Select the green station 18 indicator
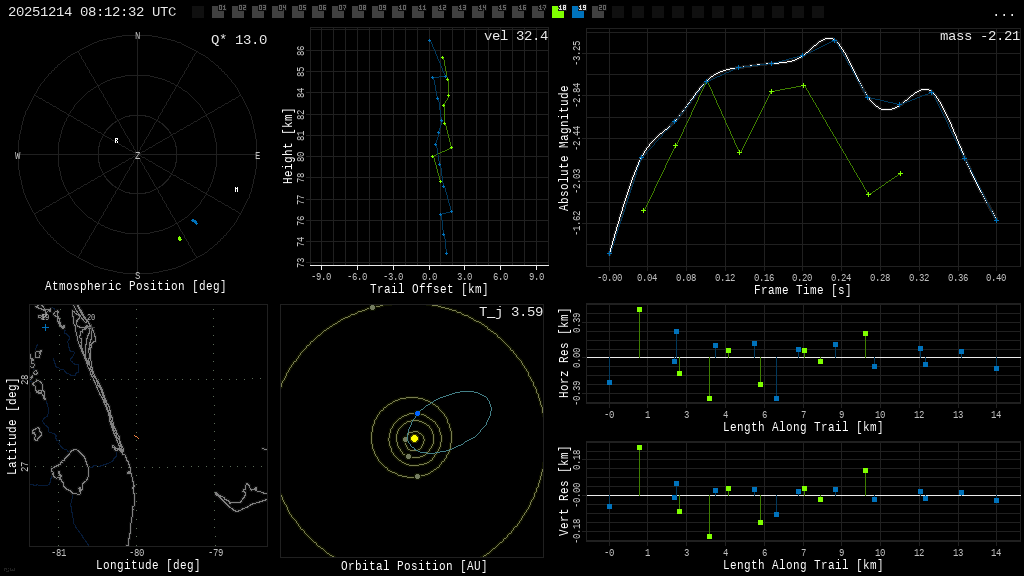The image size is (1024, 576). click(558, 12)
